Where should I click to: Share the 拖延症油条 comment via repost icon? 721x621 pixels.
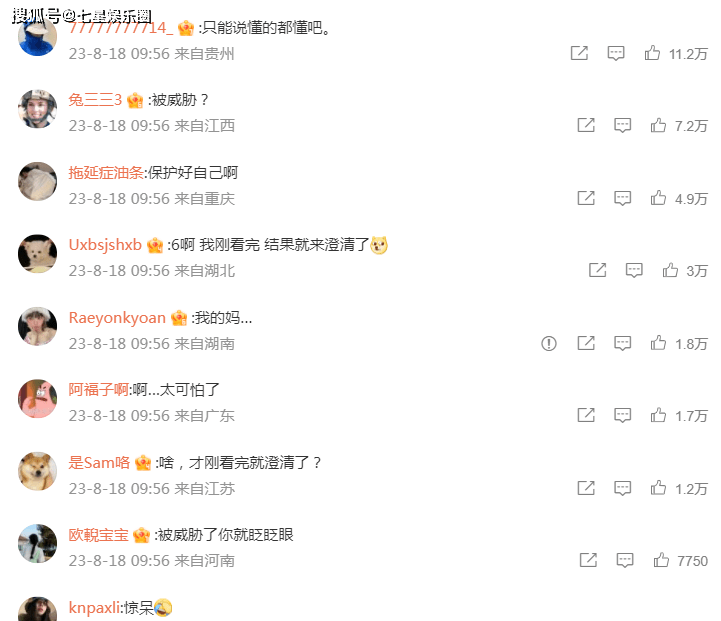click(x=586, y=198)
